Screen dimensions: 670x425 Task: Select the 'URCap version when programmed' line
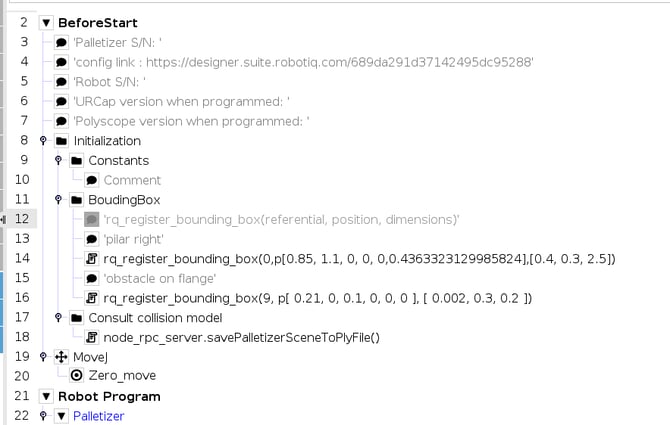point(181,101)
